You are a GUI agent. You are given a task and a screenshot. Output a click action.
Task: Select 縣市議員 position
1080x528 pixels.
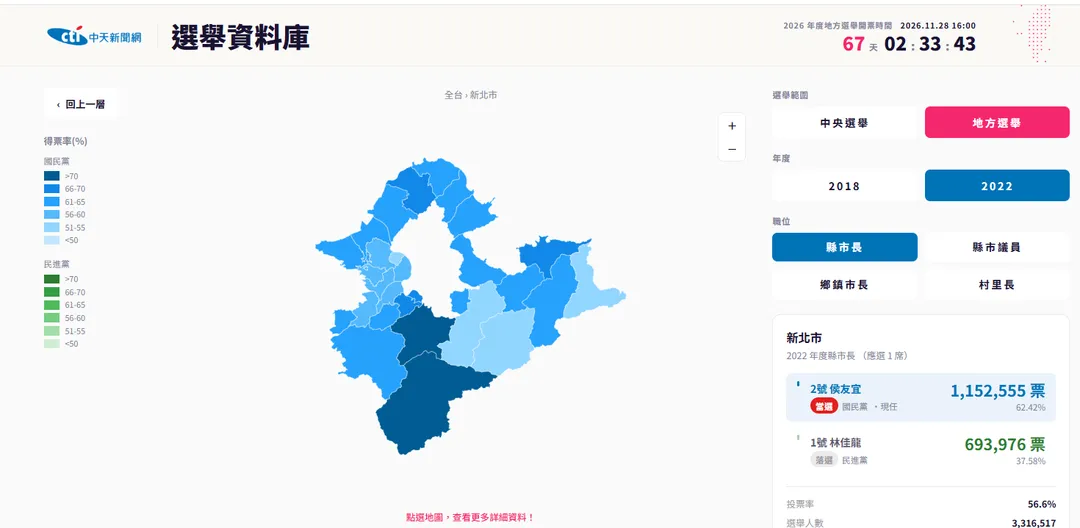pyautogui.click(x=997, y=247)
